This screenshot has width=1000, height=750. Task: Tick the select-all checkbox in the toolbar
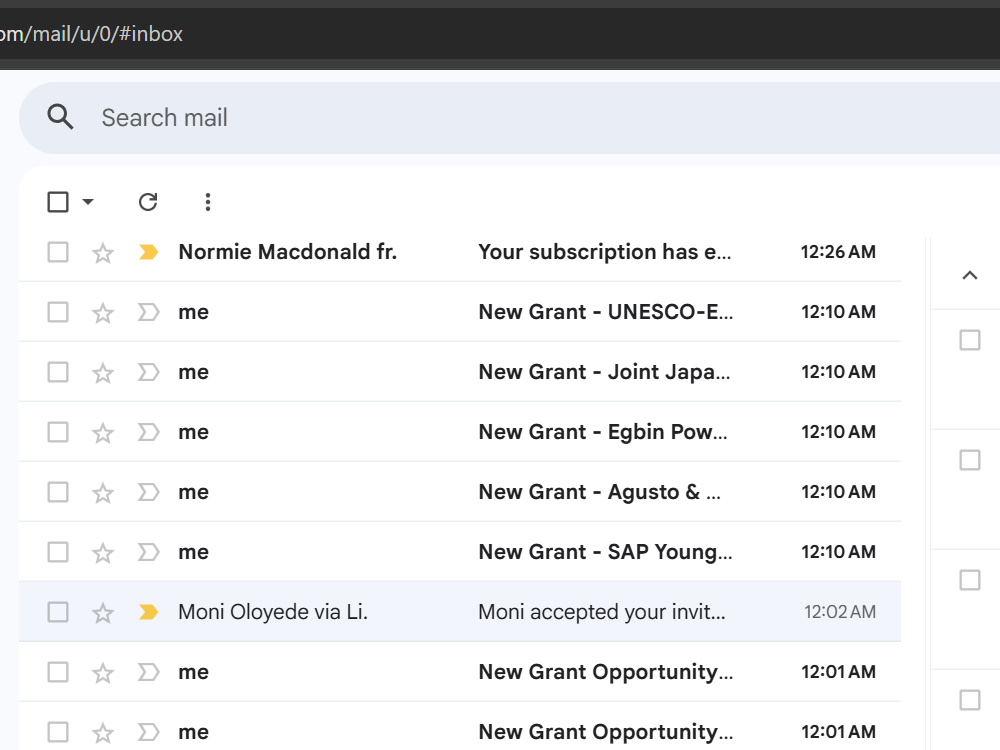click(x=58, y=202)
